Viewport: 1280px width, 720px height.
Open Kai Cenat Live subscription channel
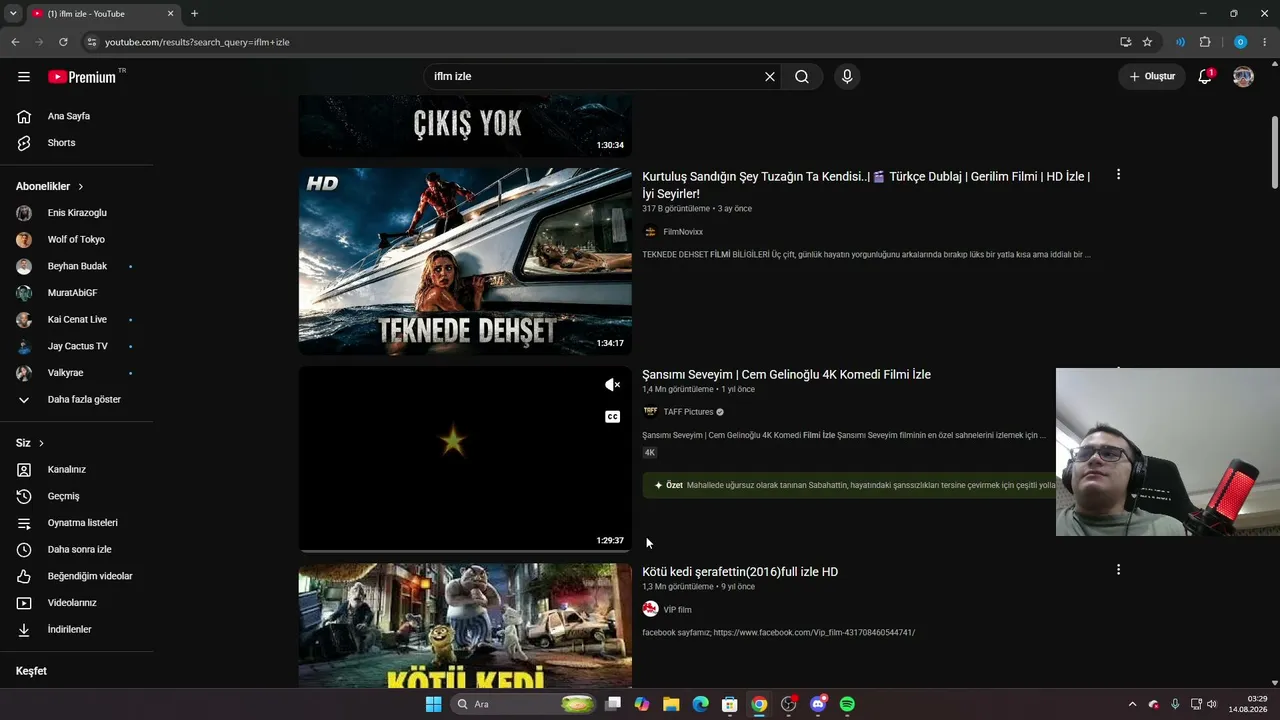coord(77,320)
